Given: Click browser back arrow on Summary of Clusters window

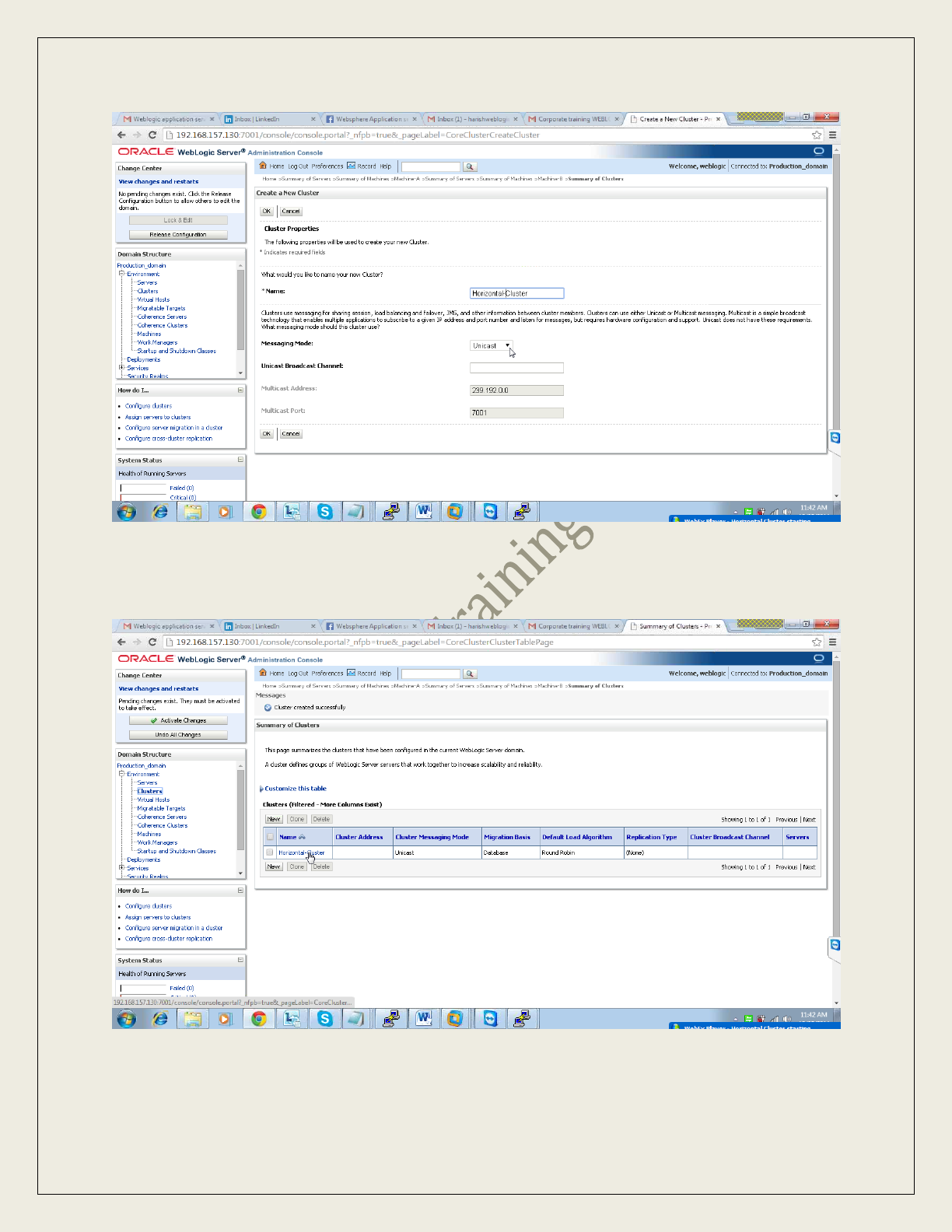Looking at the screenshot, I should tap(121, 642).
